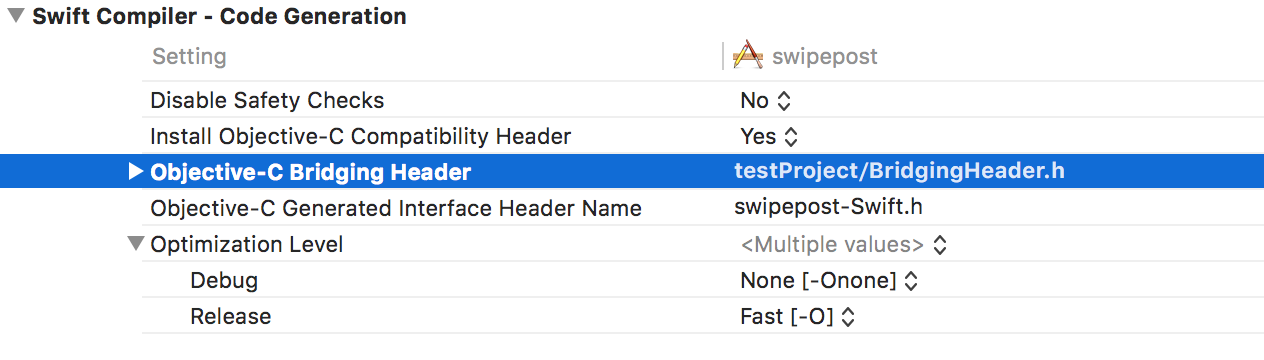Screen dimensions: 1264x360
Task: Open Install Objective-C Compatibility Header Yes popup
Action: point(769,136)
